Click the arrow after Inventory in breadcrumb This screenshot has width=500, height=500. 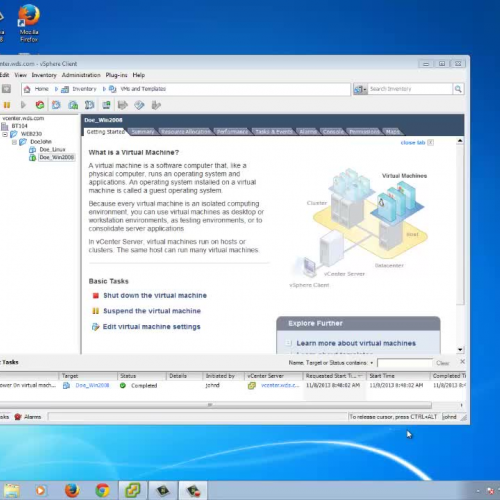pos(104,89)
